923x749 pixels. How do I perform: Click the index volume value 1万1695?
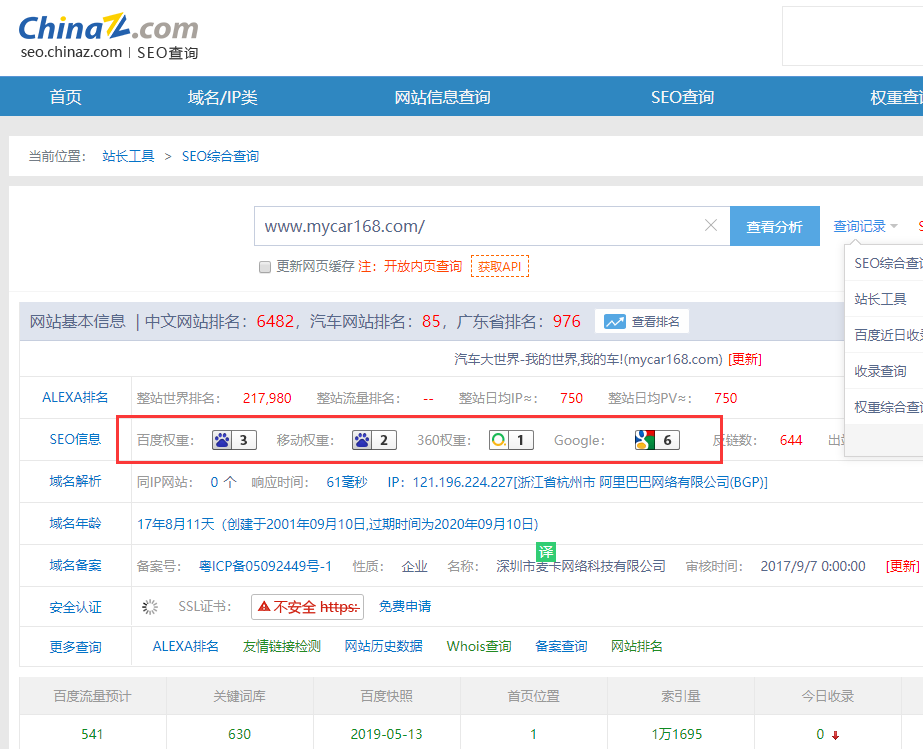677,734
